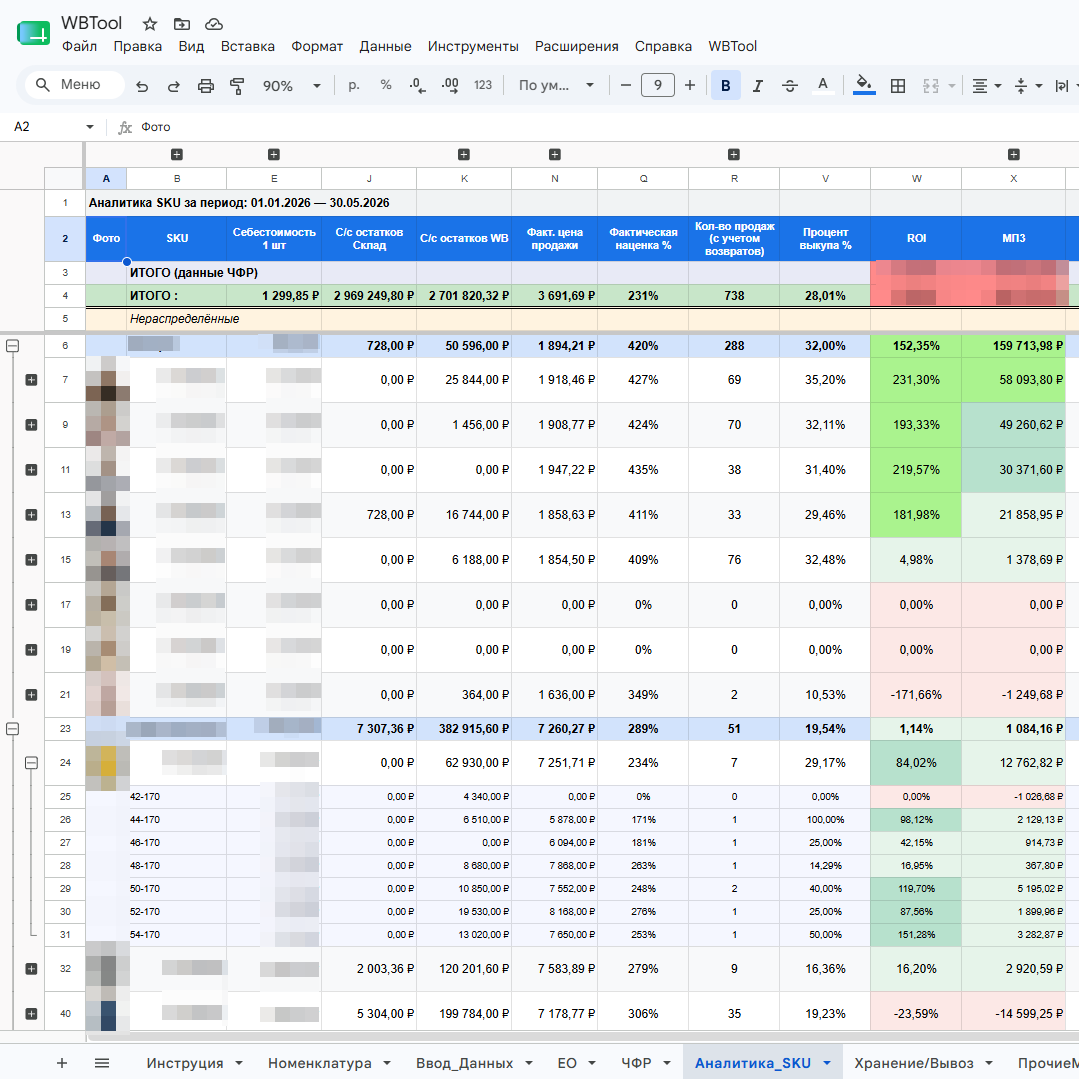Select the ROI header cell

pos(916,238)
